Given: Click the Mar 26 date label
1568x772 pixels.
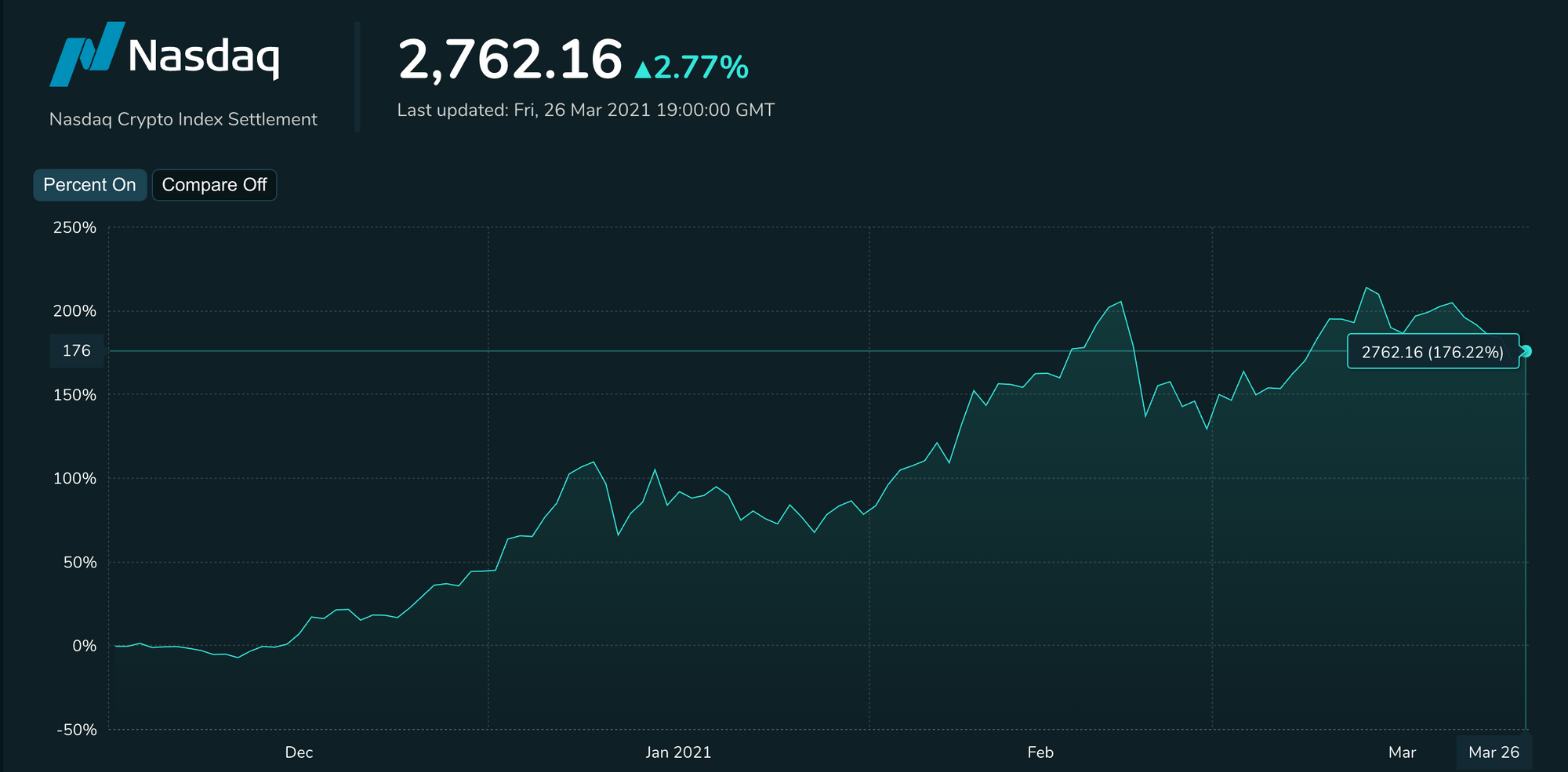Looking at the screenshot, I should tap(1494, 752).
